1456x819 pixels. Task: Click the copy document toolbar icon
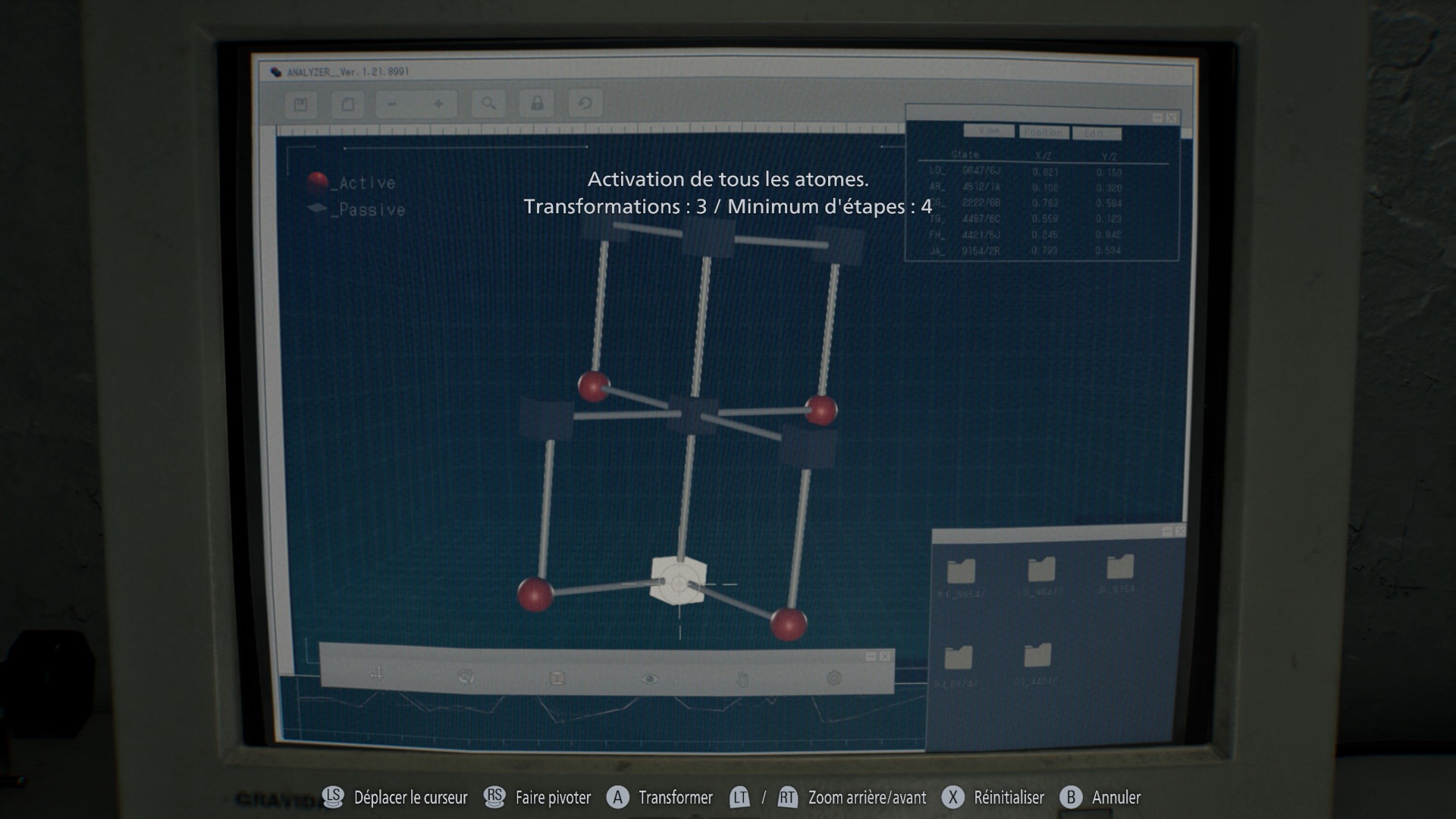pos(347,105)
